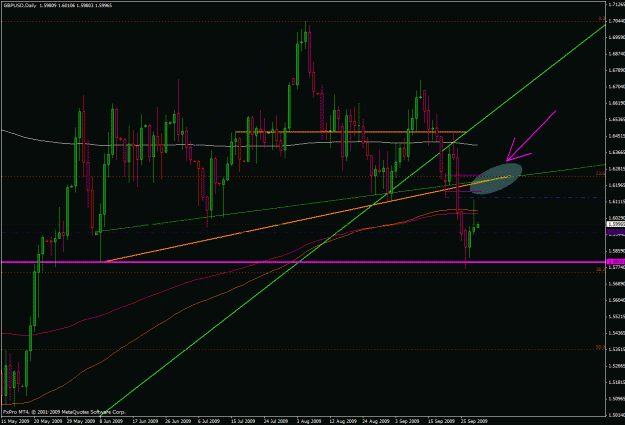
Task: Select the magenta horizontal support line
Action: pos(303,262)
